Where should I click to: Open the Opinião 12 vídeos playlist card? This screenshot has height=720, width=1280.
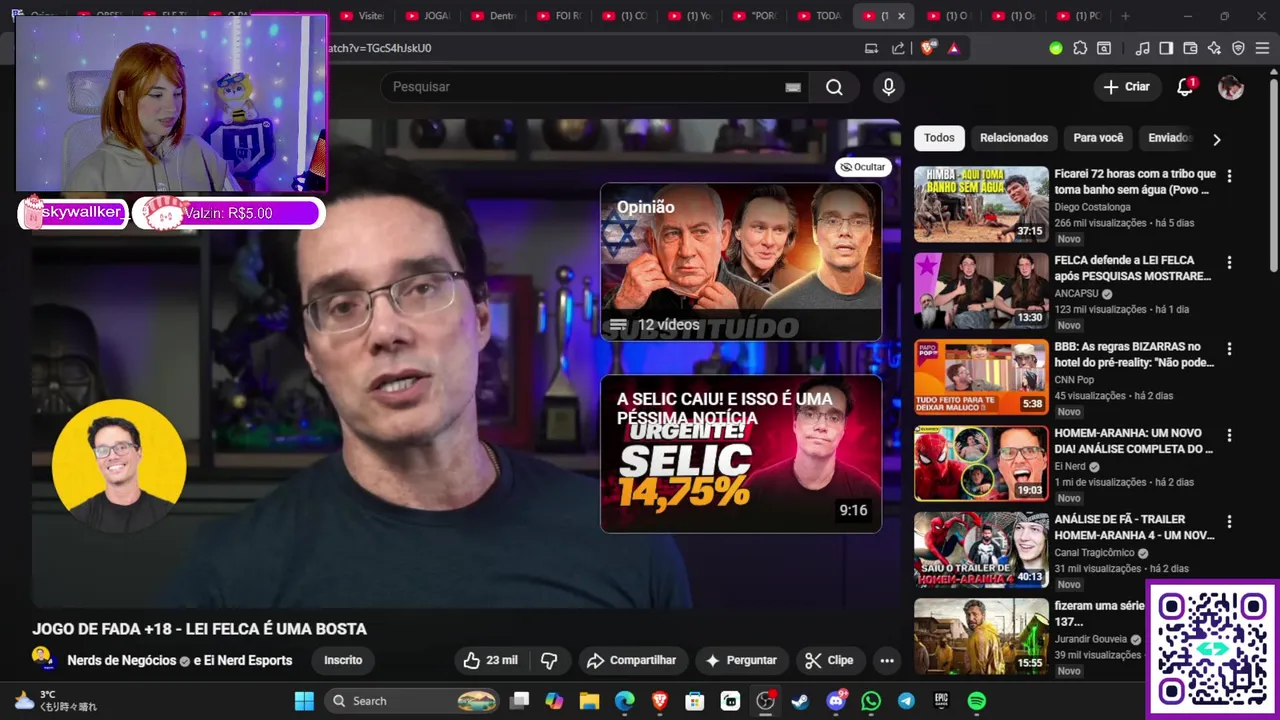(x=741, y=261)
